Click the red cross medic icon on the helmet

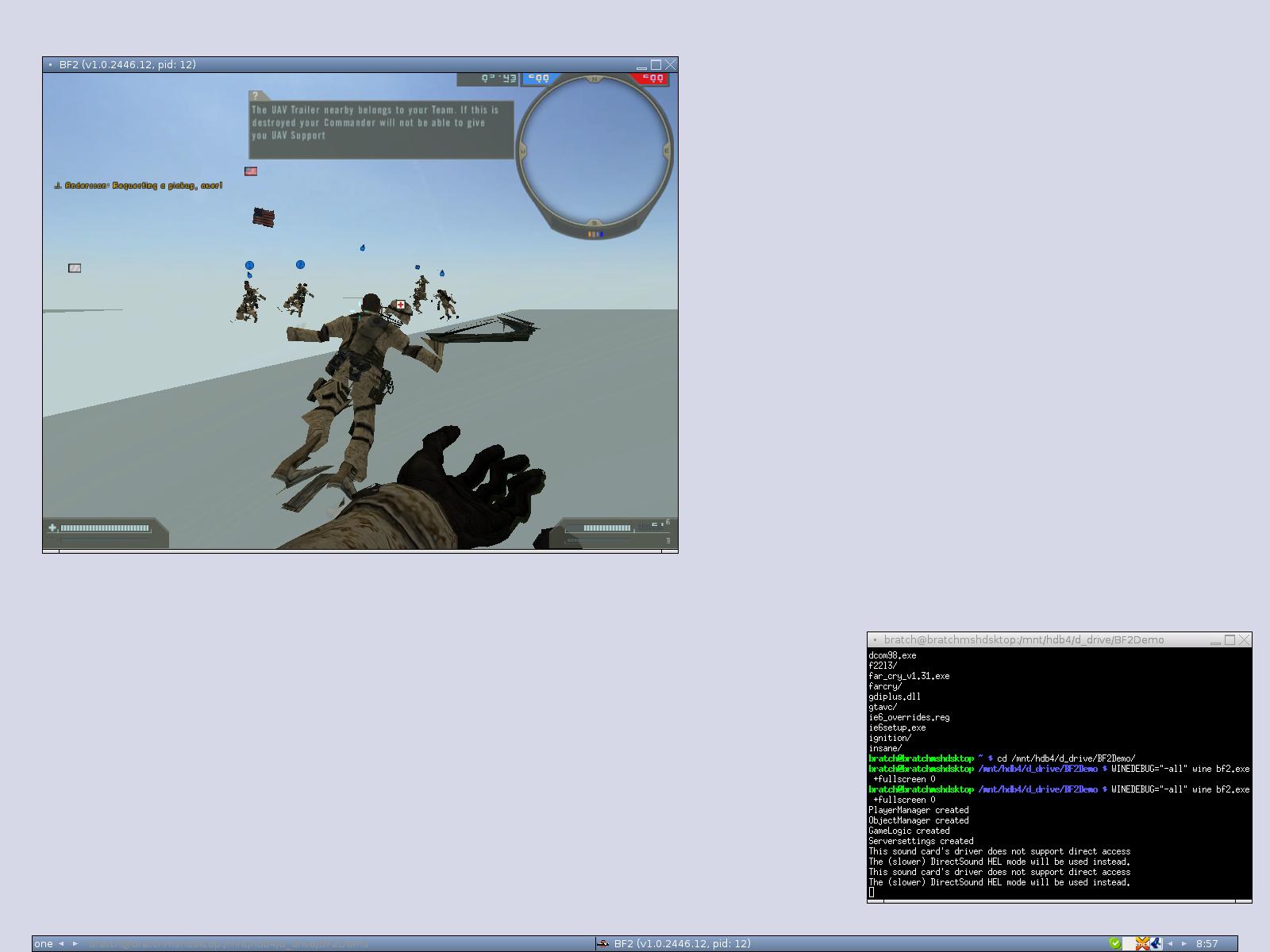click(401, 305)
